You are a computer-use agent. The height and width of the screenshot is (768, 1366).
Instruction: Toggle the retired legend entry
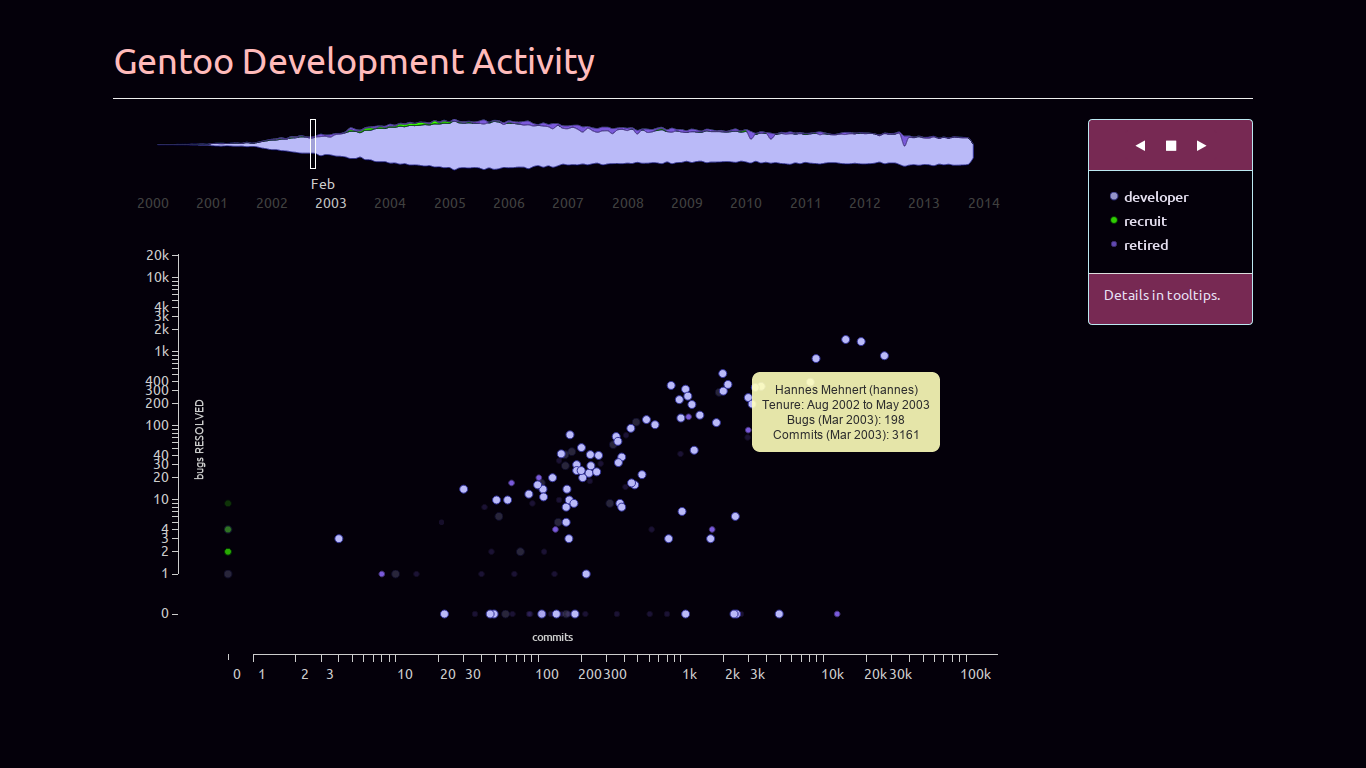pyautogui.click(x=1145, y=245)
